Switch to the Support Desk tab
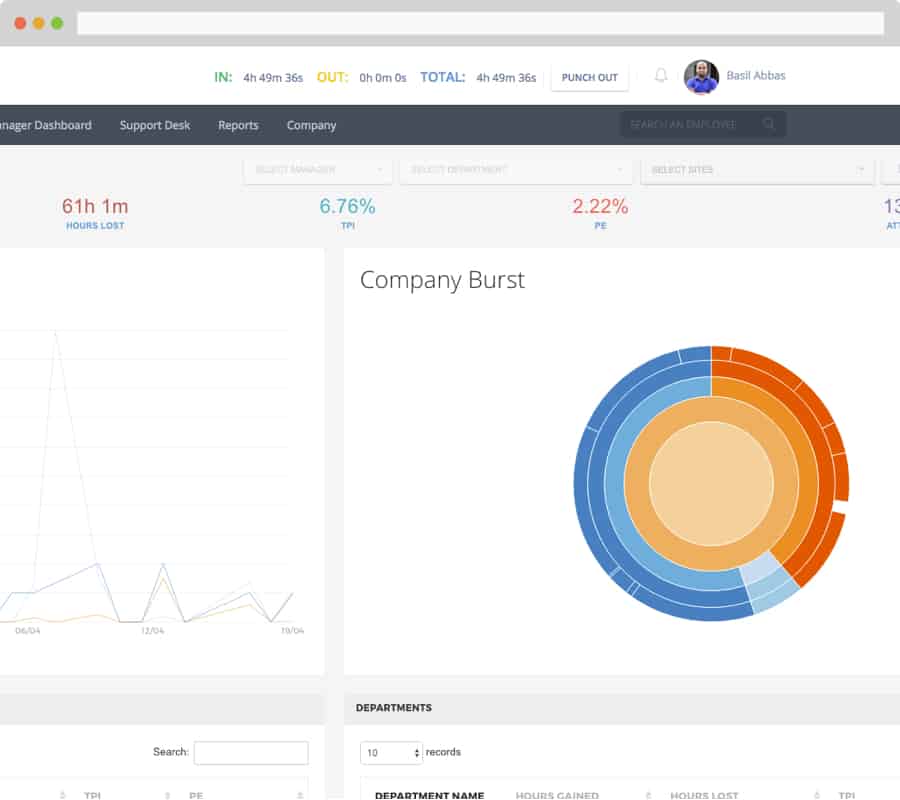The height and width of the screenshot is (800, 900). [154, 125]
